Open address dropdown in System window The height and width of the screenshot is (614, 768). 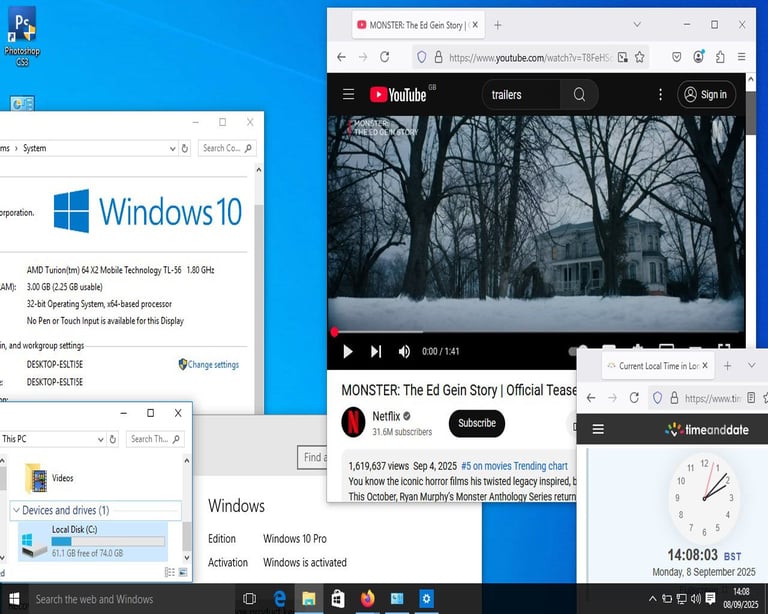pyautogui.click(x=172, y=148)
